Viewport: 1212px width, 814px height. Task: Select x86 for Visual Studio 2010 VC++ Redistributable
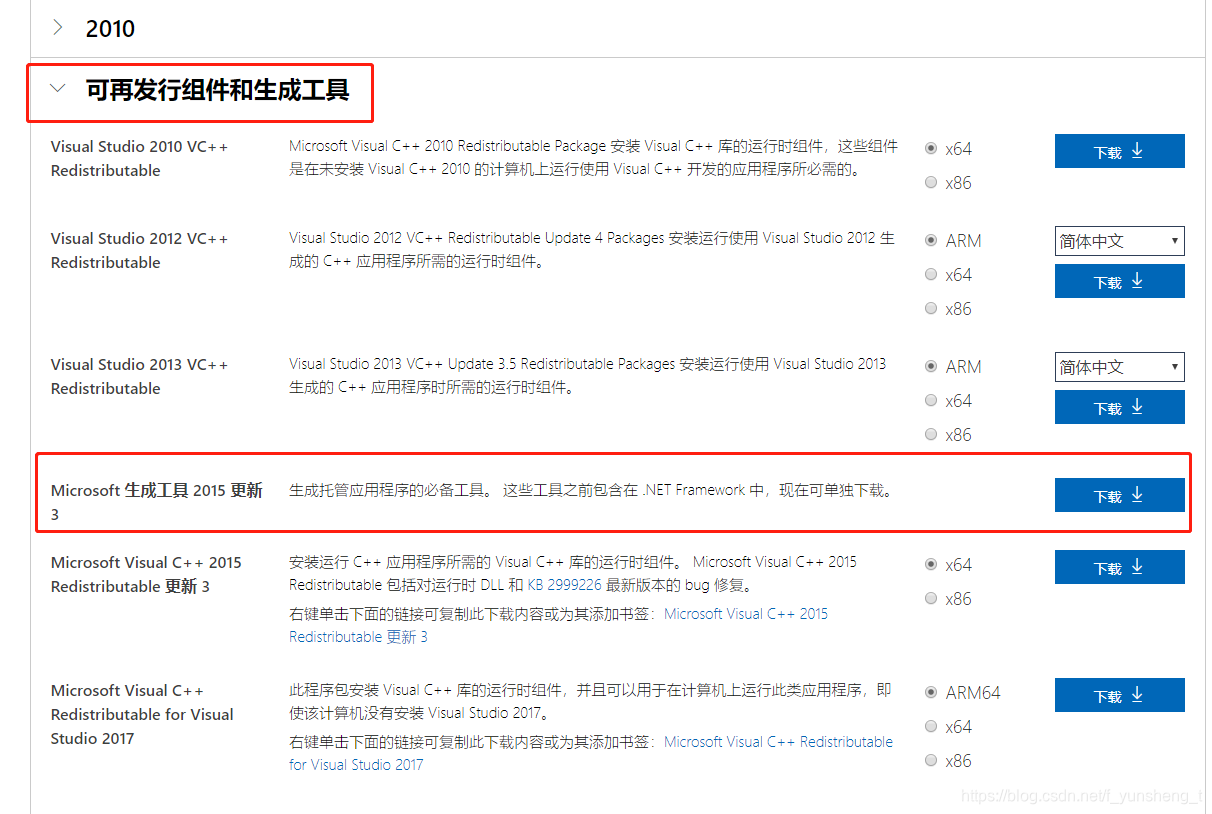click(931, 182)
